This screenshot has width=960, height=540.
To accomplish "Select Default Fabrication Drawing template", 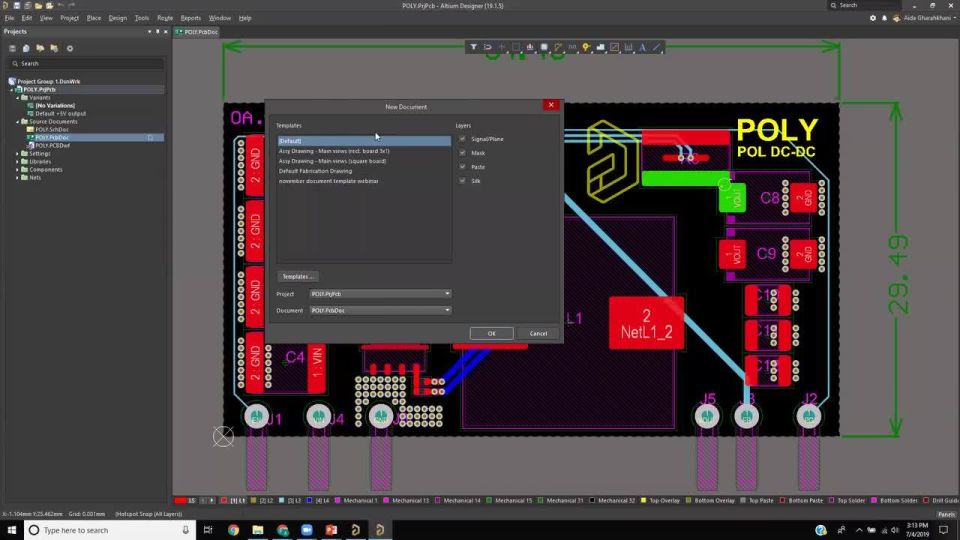I will (x=315, y=171).
